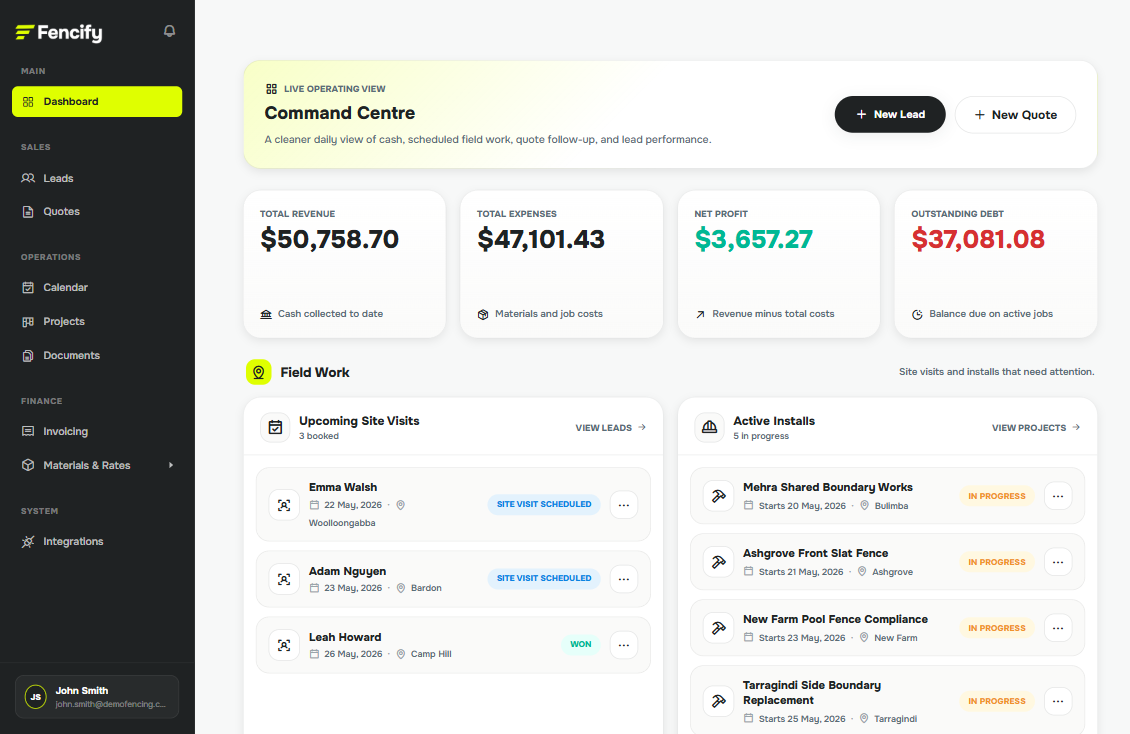Click the Dashboard grid icon
This screenshot has width=1130, height=734.
tap(28, 102)
